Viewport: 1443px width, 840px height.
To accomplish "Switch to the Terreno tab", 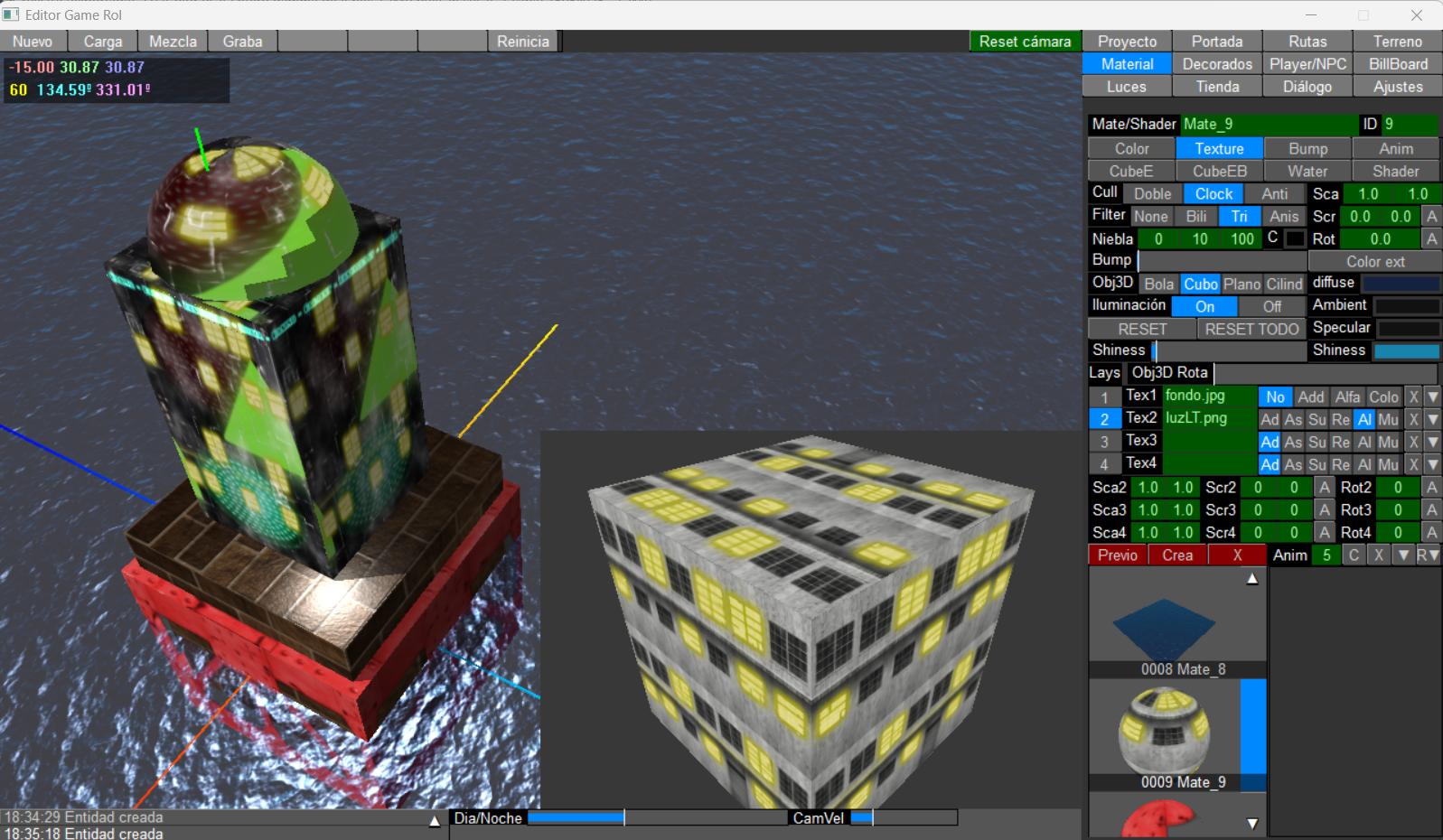I will (1397, 42).
